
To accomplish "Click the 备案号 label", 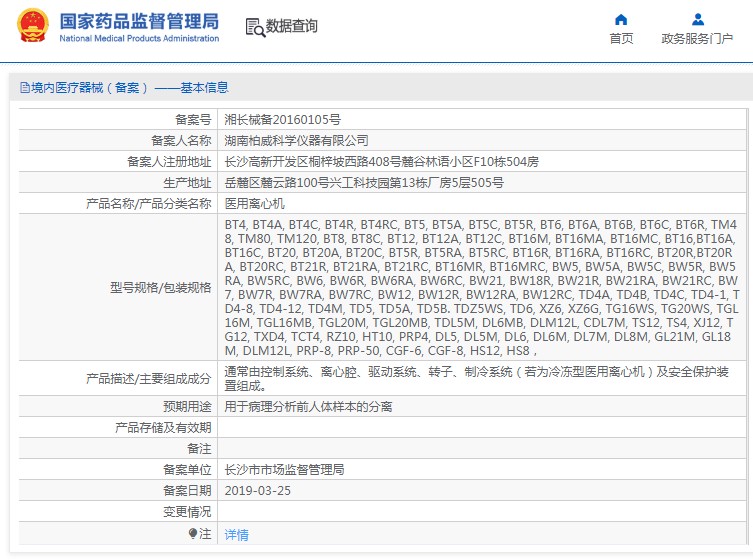I will coord(193,120).
